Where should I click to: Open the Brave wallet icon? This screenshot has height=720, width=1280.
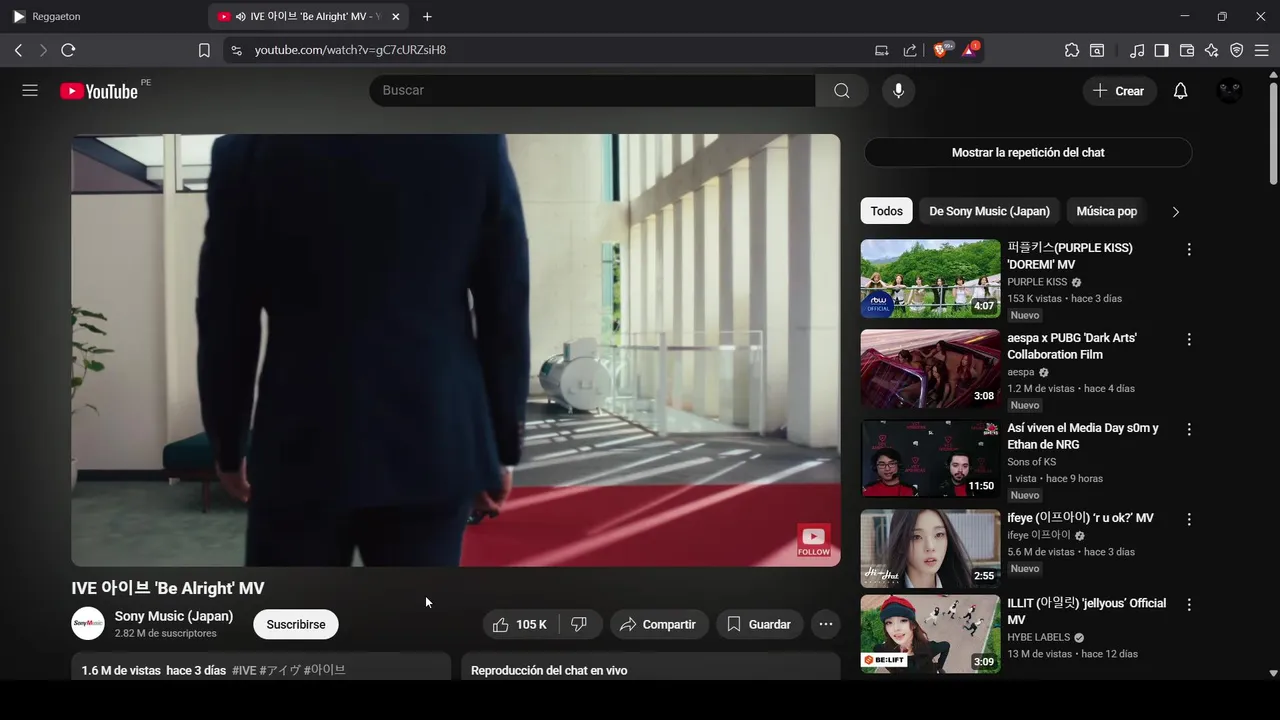click(1187, 50)
